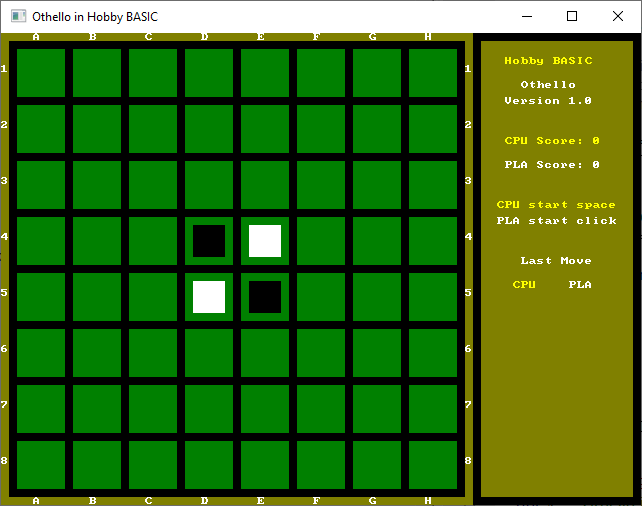Select board square E8
Image resolution: width=642 pixels, height=506 pixels.
265,465
